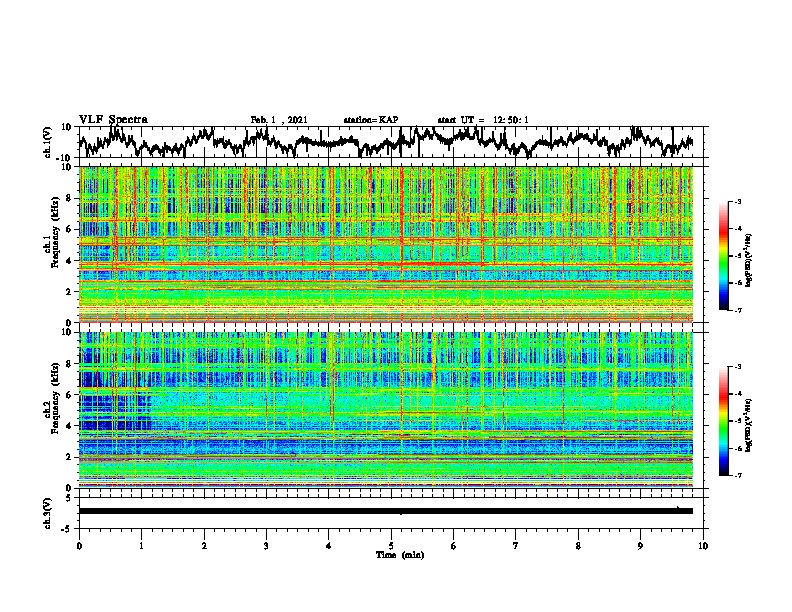Click the lower color bar's log(PSD) label

749,425
